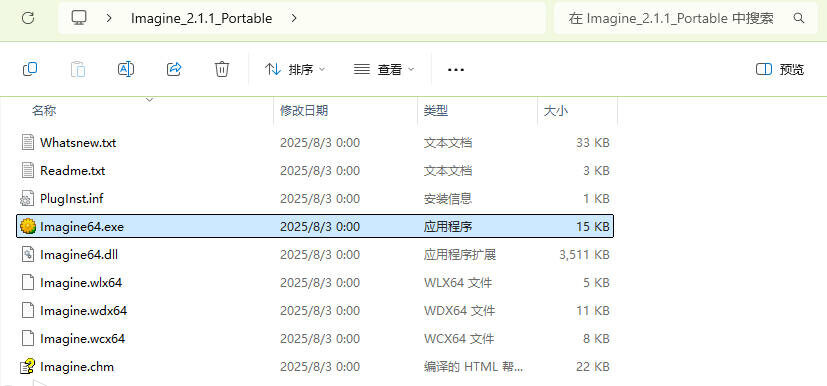Image resolution: width=827 pixels, height=386 pixels.
Task: Click the Imagine.wcx64 blank file icon
Action: pyautogui.click(x=27, y=338)
